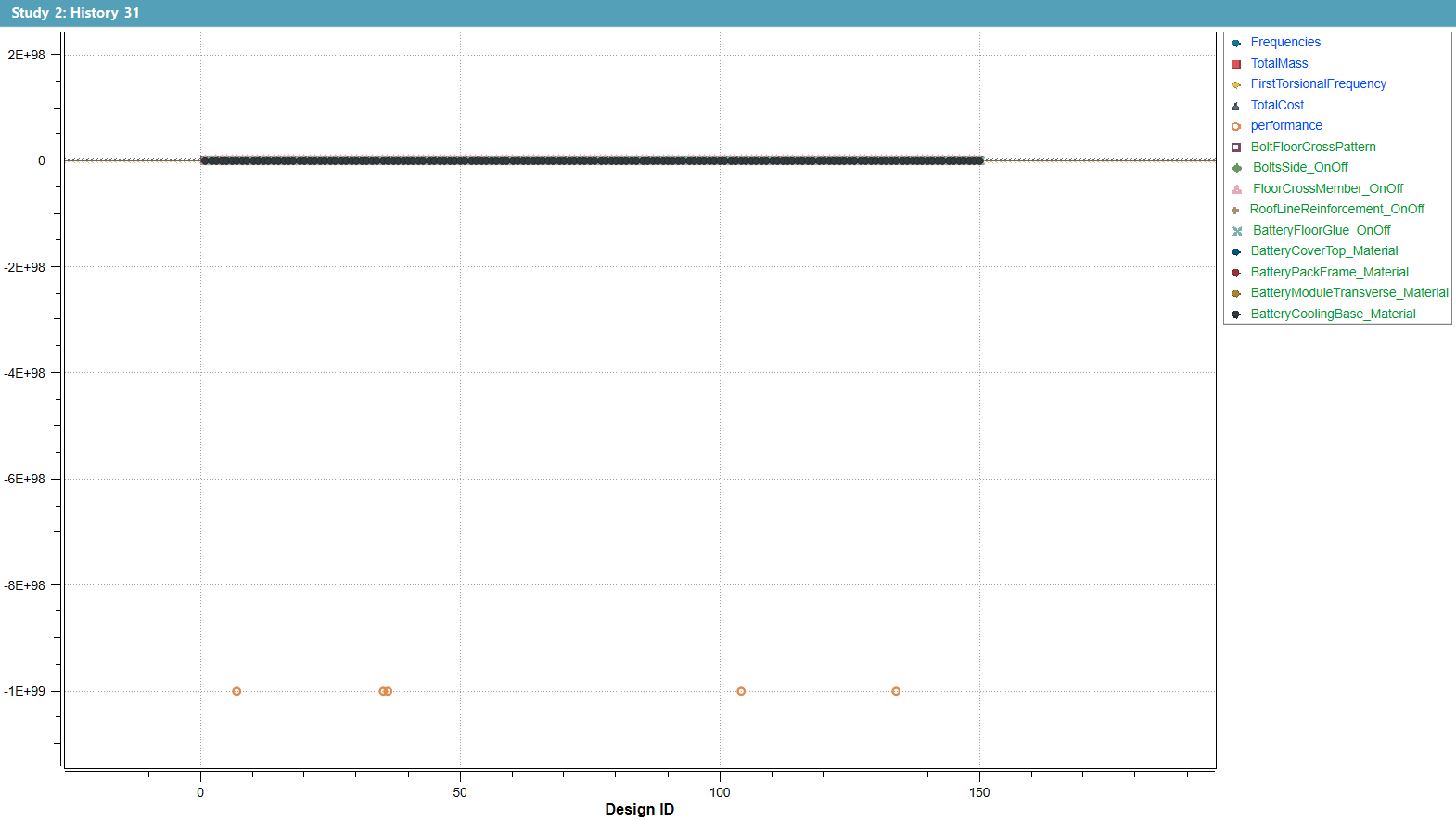Image resolution: width=1456 pixels, height=821 pixels.
Task: Click the performance data point just past Design ID 100
Action: point(741,691)
